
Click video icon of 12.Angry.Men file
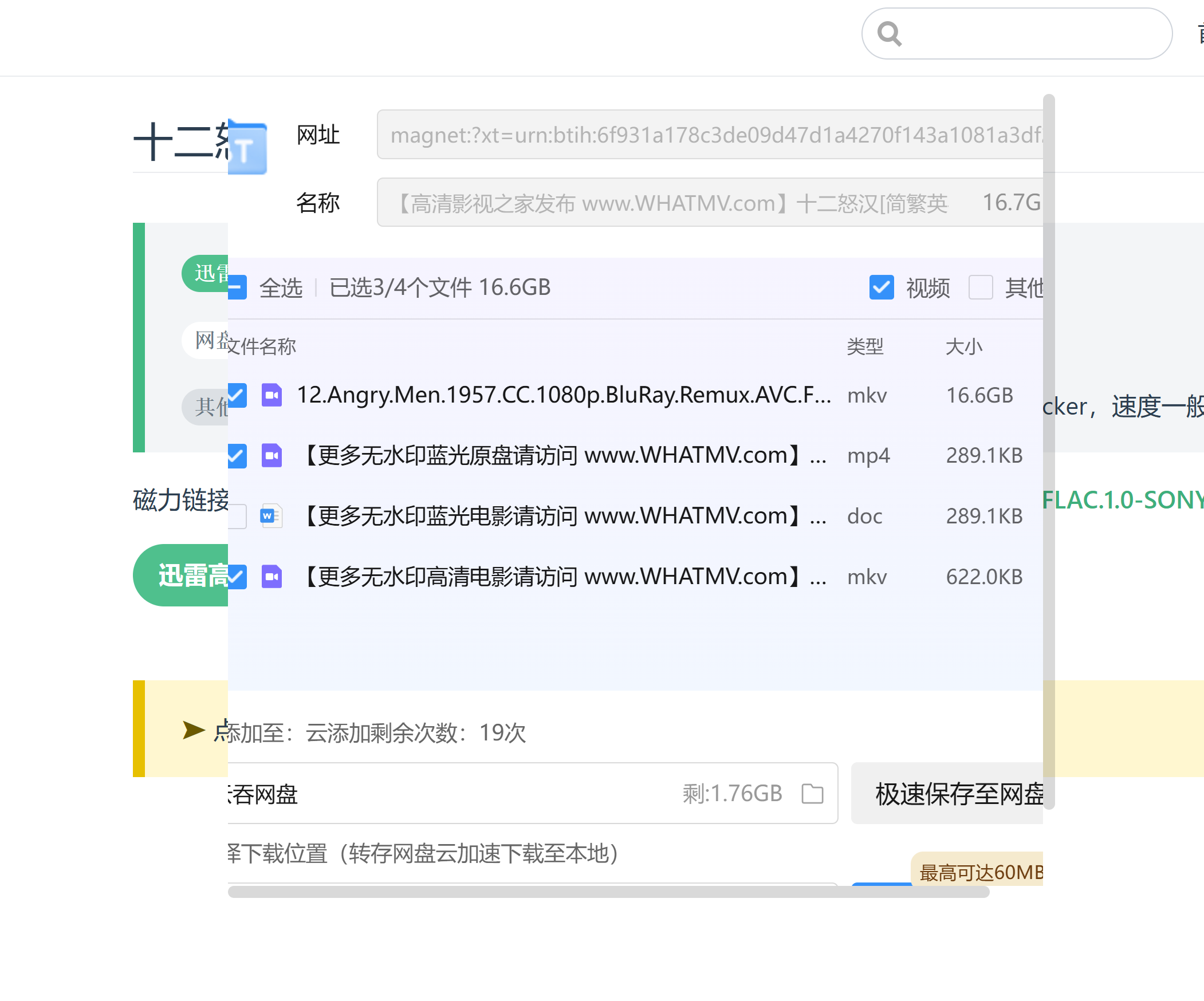click(272, 395)
